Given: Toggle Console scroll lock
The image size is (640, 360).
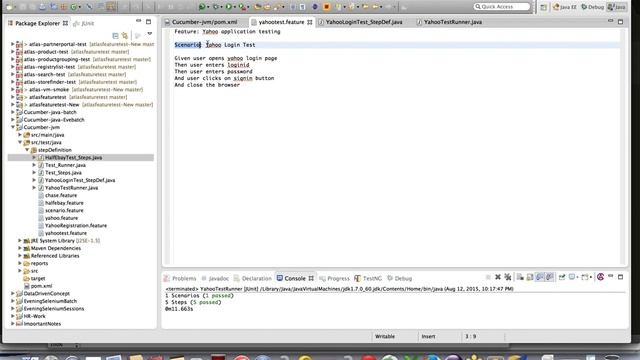Looking at the screenshot, I should [x=530, y=277].
